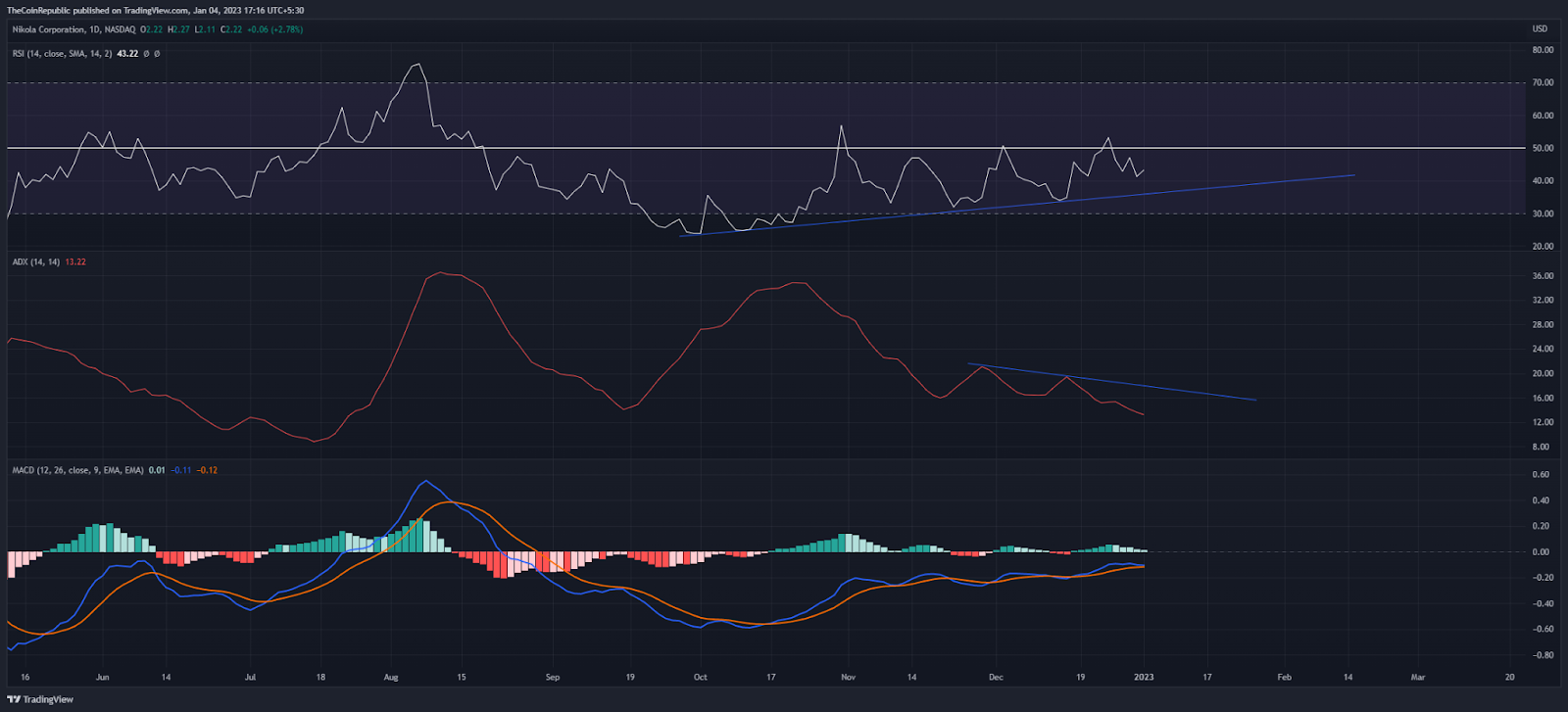
Task: Click the '36.00' ADX axis value
Action: [x=1543, y=276]
